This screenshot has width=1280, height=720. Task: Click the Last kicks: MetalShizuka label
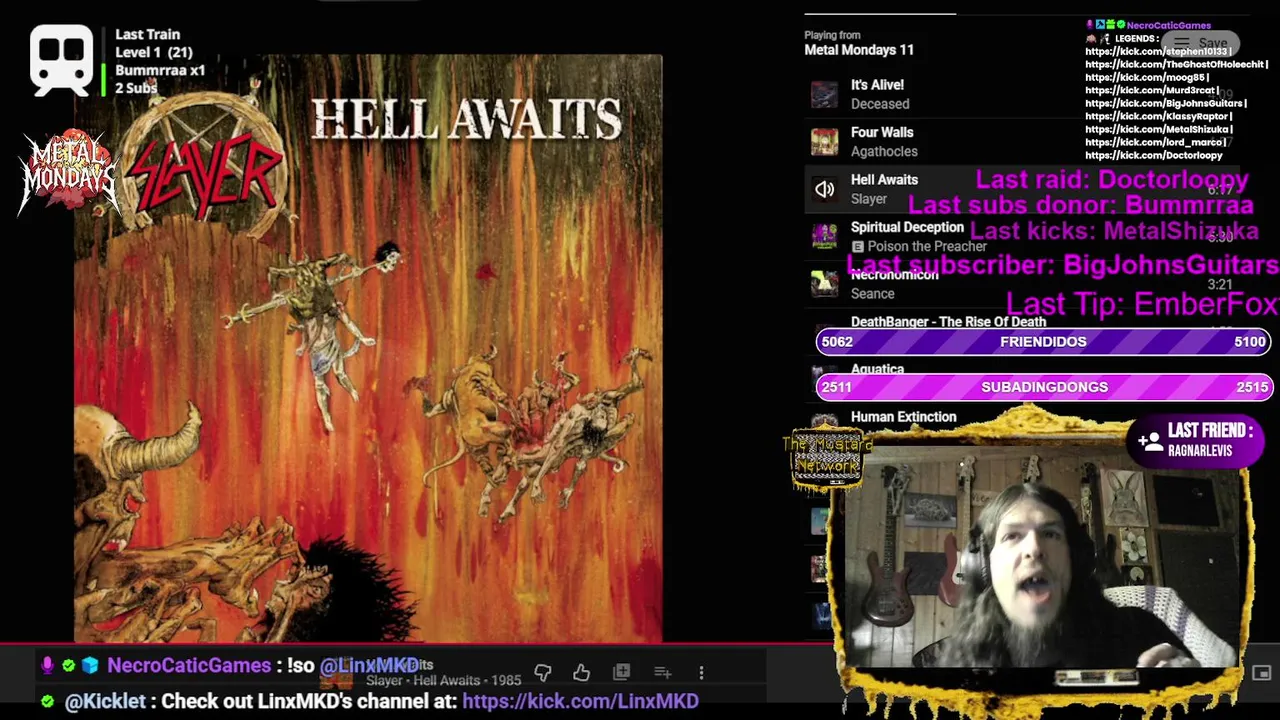pos(1114,232)
